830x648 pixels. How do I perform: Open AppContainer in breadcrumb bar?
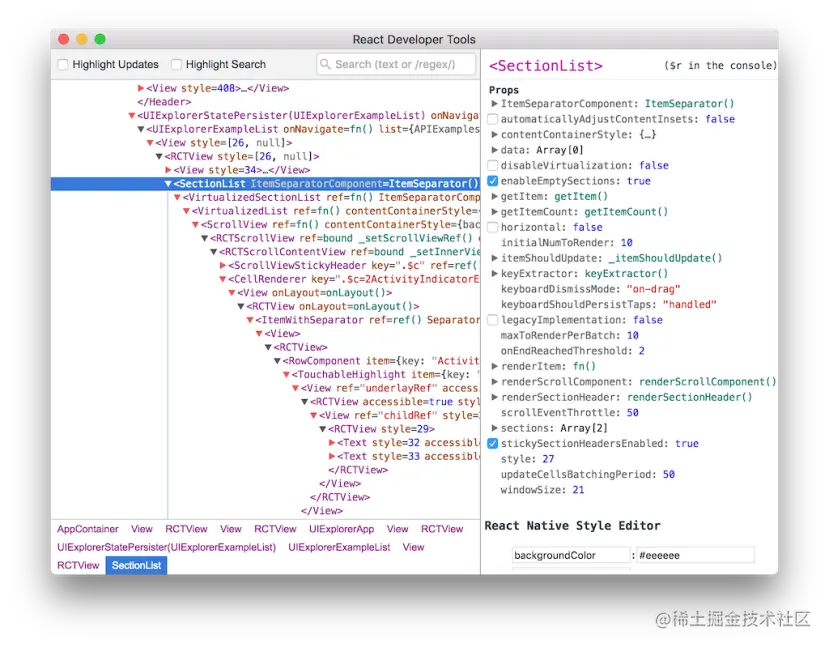click(88, 529)
